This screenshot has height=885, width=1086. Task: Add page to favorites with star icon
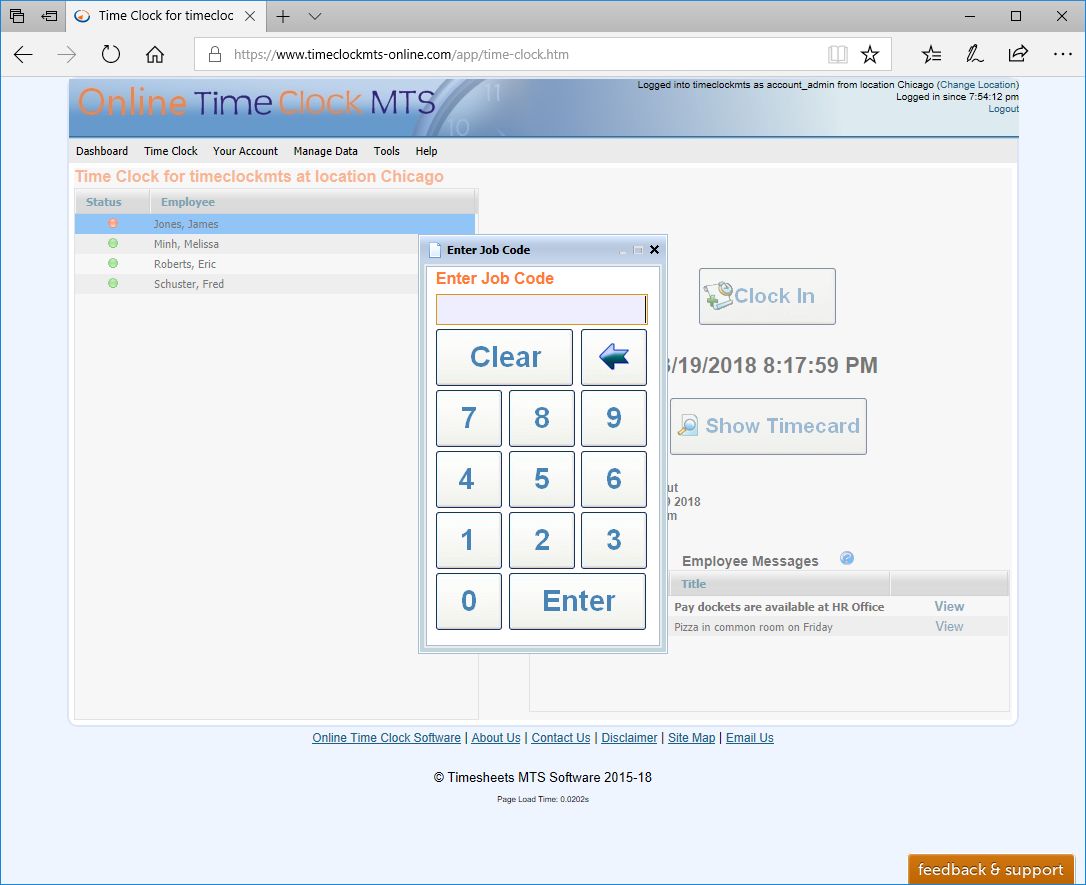pyautogui.click(x=870, y=55)
